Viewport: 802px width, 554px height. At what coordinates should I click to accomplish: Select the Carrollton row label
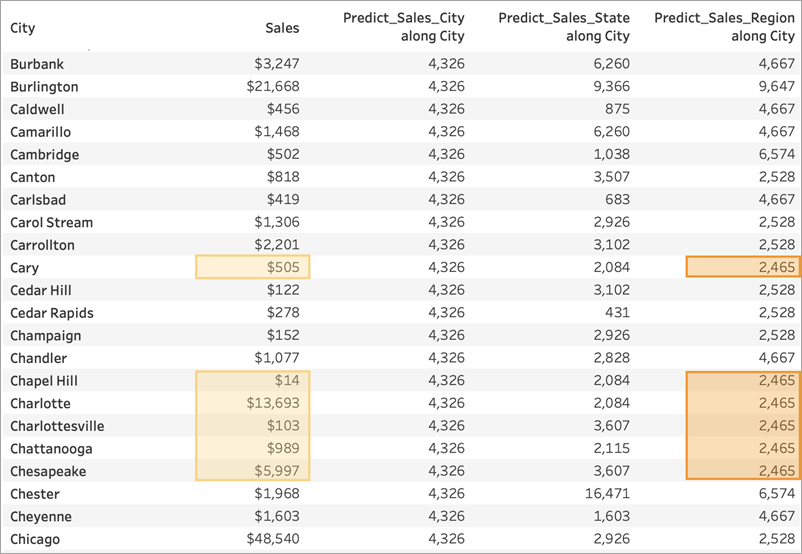pyautogui.click(x=42, y=245)
